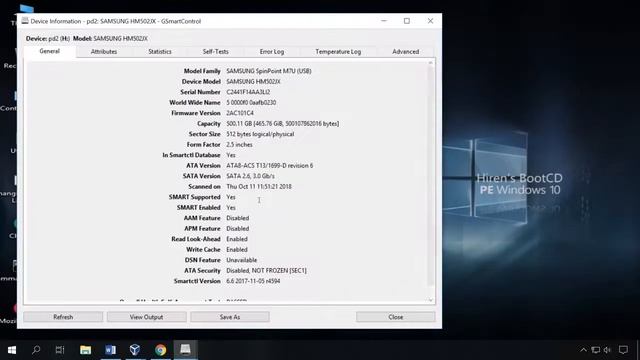Click the Save As button
Image resolution: width=640 pixels, height=360 pixels.
(x=230, y=317)
